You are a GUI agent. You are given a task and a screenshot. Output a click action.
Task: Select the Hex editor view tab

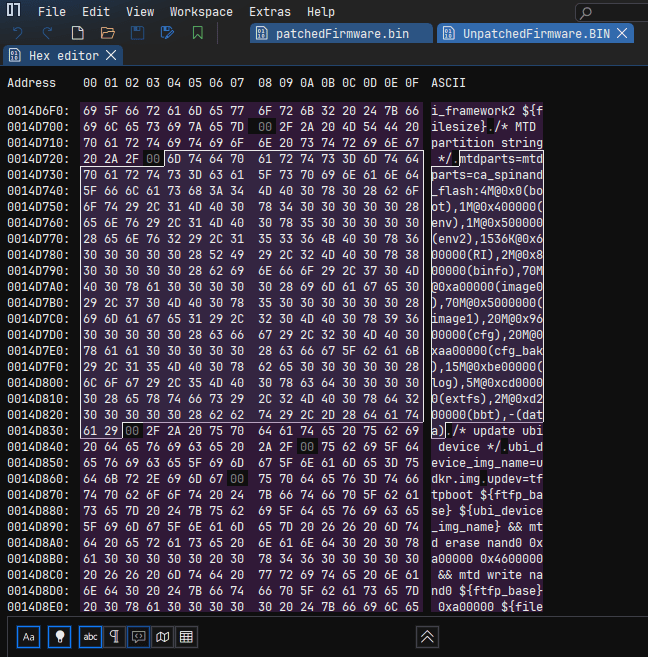[x=63, y=55]
